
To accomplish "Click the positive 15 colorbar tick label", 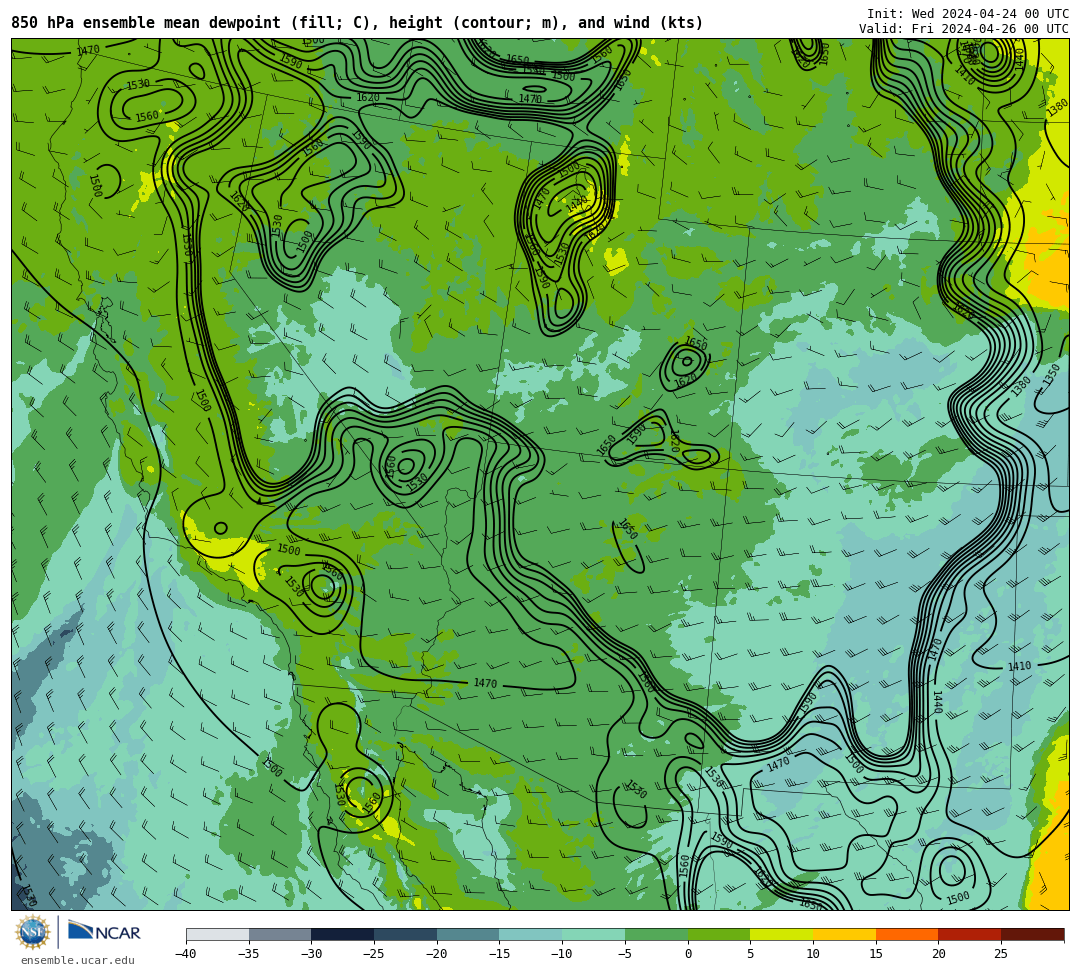I will pos(875,954).
